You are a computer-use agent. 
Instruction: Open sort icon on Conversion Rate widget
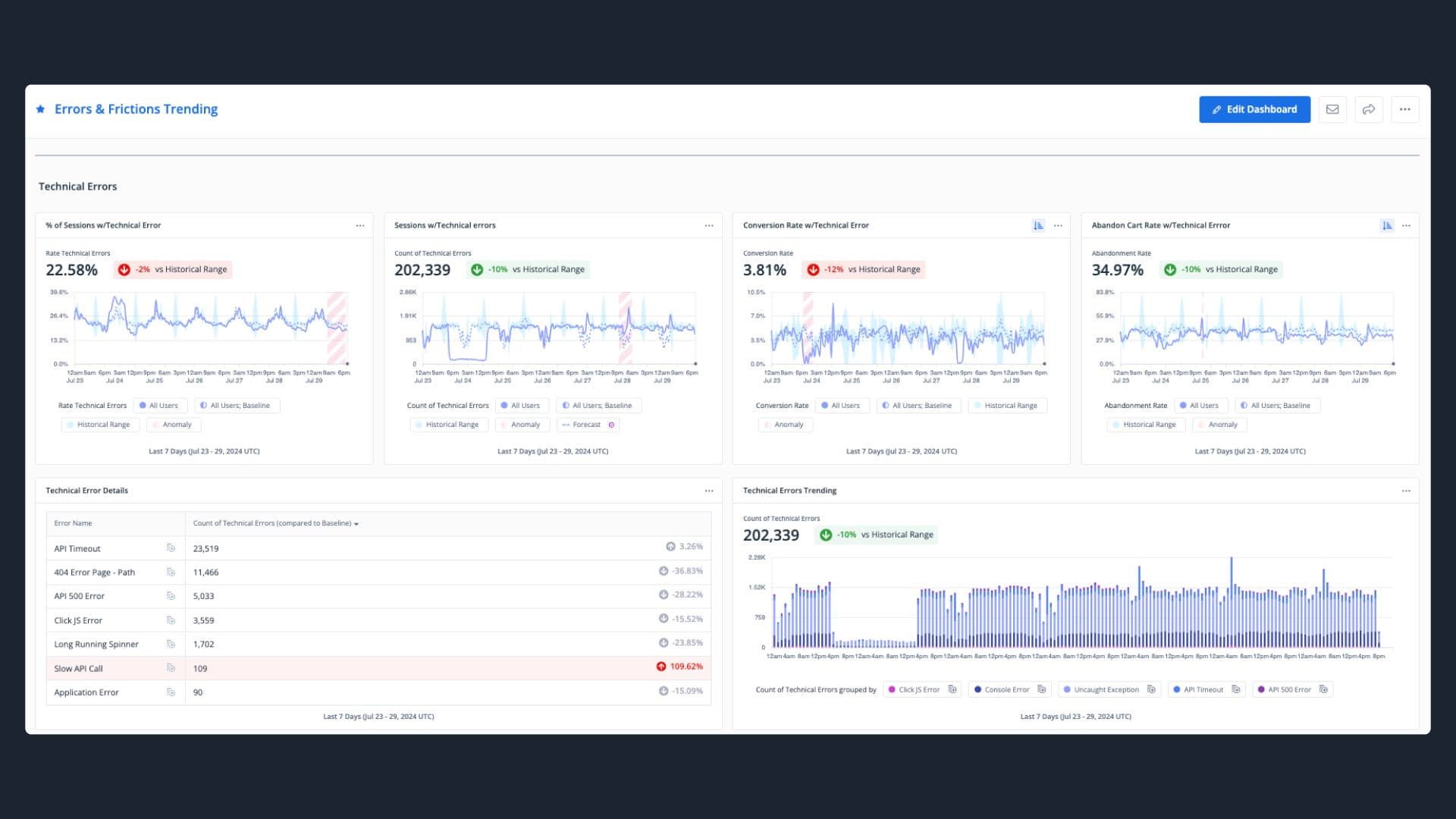pyautogui.click(x=1038, y=225)
